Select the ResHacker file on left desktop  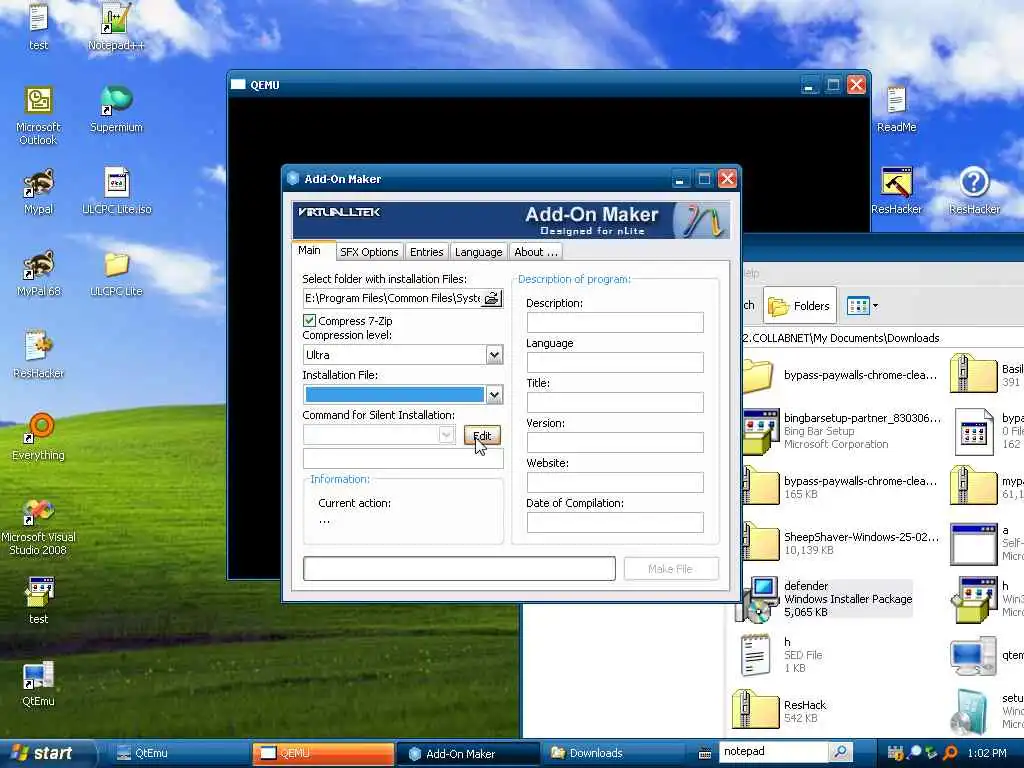(39, 355)
